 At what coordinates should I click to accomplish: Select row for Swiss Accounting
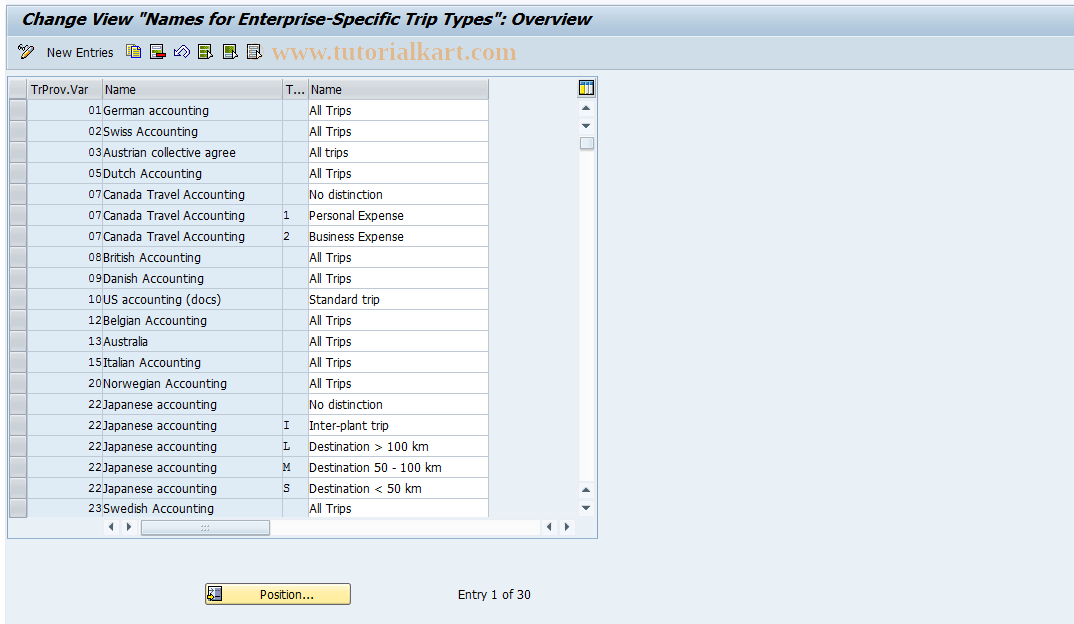[x=18, y=132]
